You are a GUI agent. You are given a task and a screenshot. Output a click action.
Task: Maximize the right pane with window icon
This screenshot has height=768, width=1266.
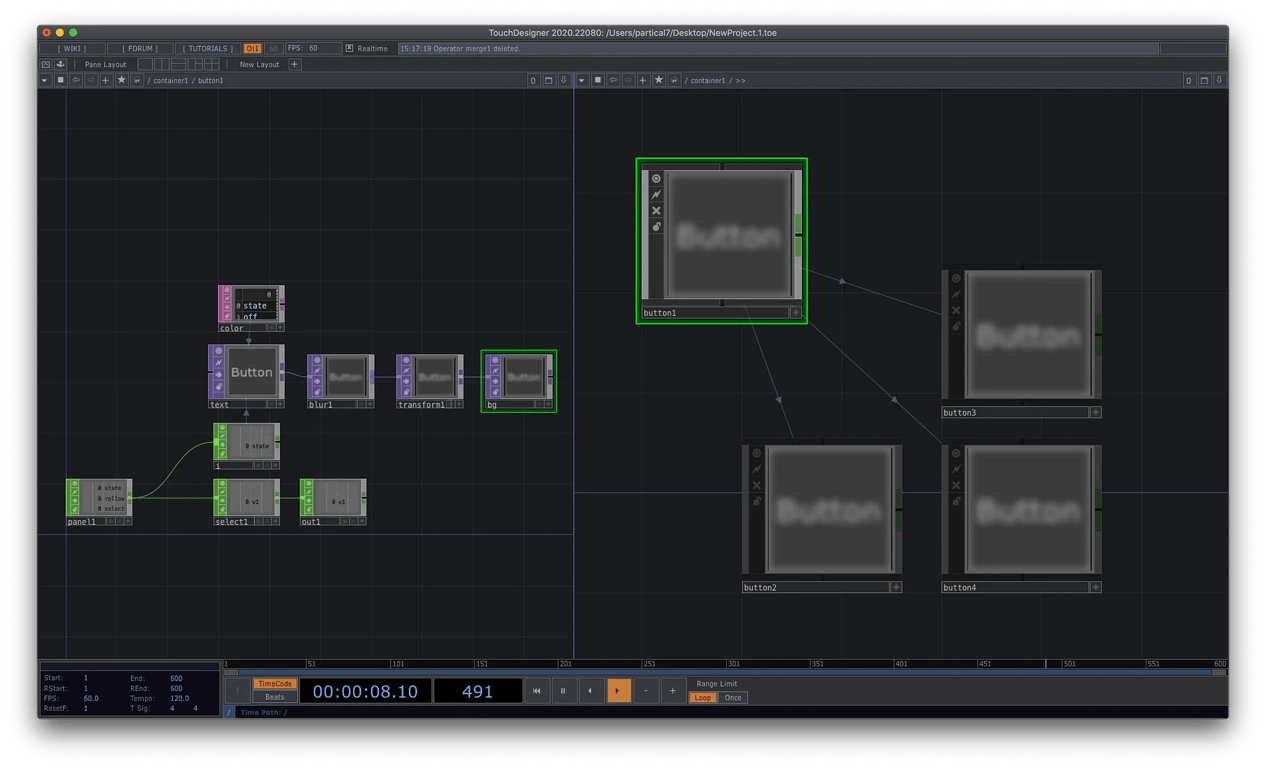[1204, 80]
